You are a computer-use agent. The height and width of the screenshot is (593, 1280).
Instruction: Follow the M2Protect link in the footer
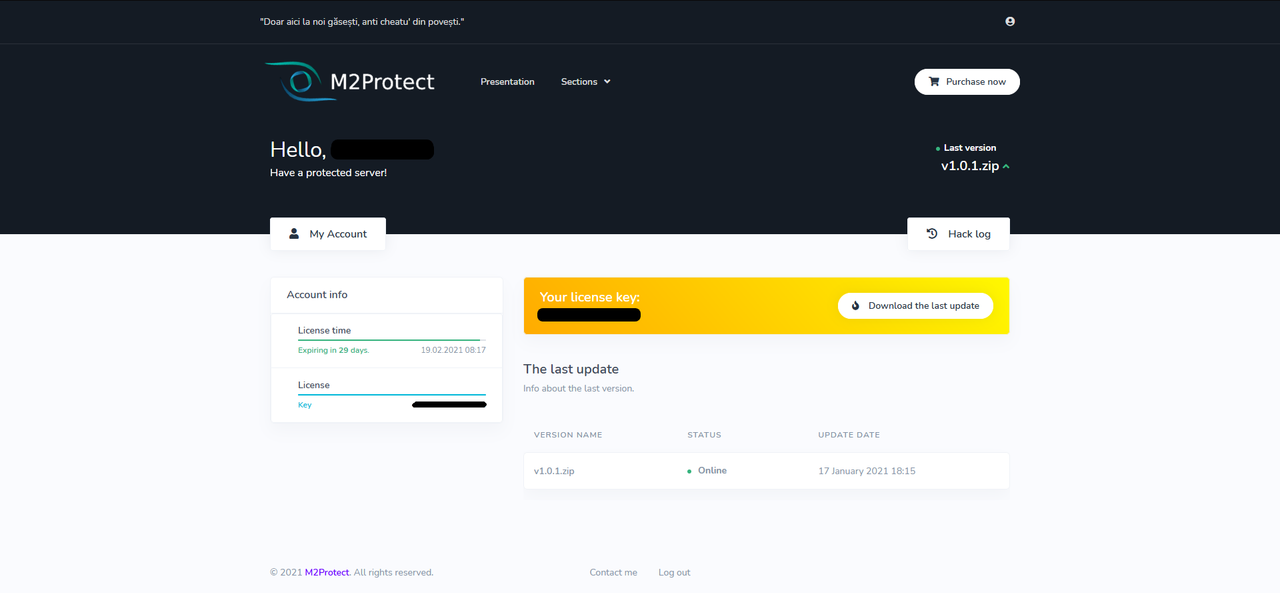tap(327, 573)
